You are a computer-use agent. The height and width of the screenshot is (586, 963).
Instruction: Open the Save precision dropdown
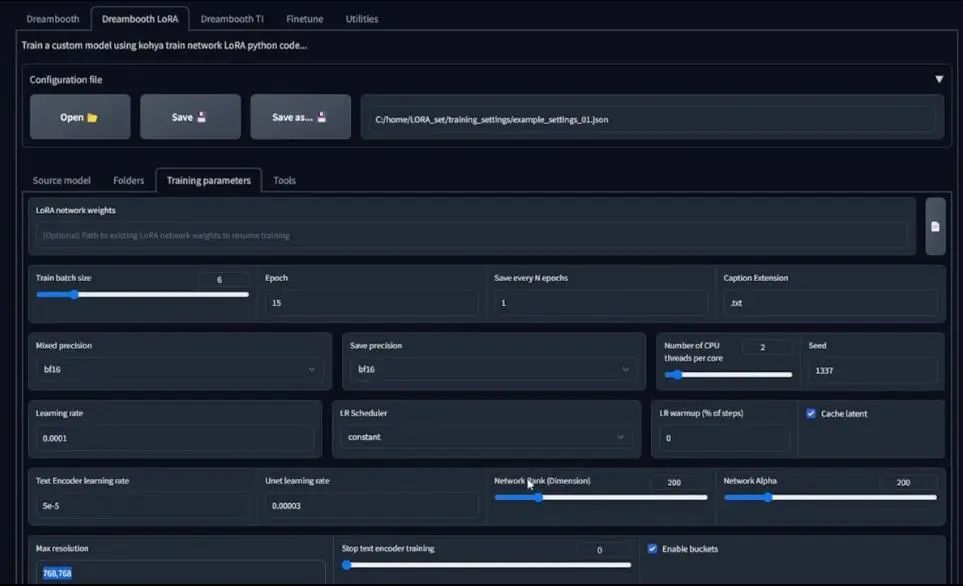494,369
